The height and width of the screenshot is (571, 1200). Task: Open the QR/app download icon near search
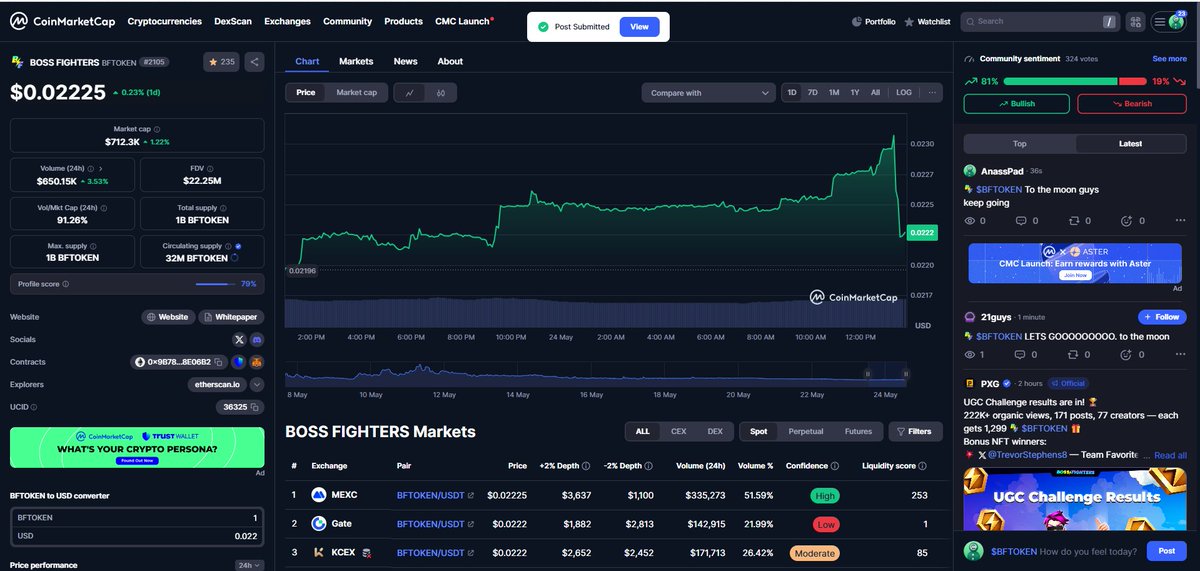(x=1135, y=21)
